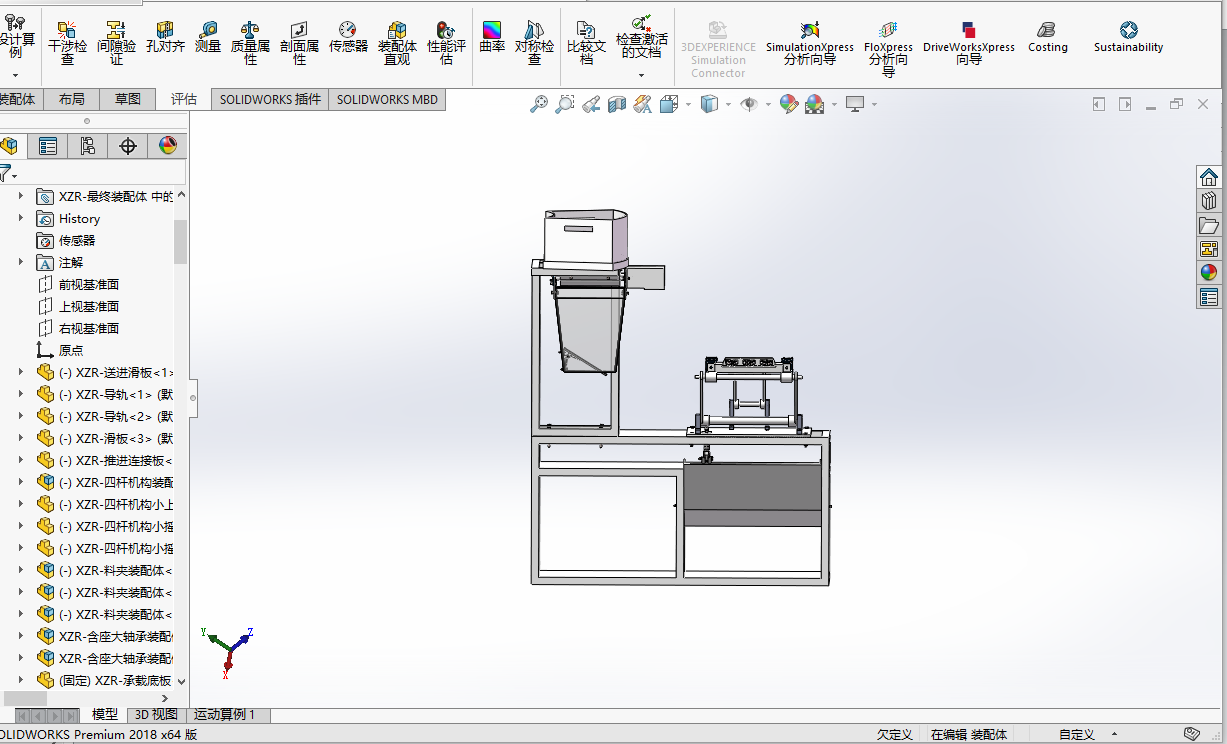Select the 模型 model bottom tab
This screenshot has height=744, width=1227.
click(105, 715)
